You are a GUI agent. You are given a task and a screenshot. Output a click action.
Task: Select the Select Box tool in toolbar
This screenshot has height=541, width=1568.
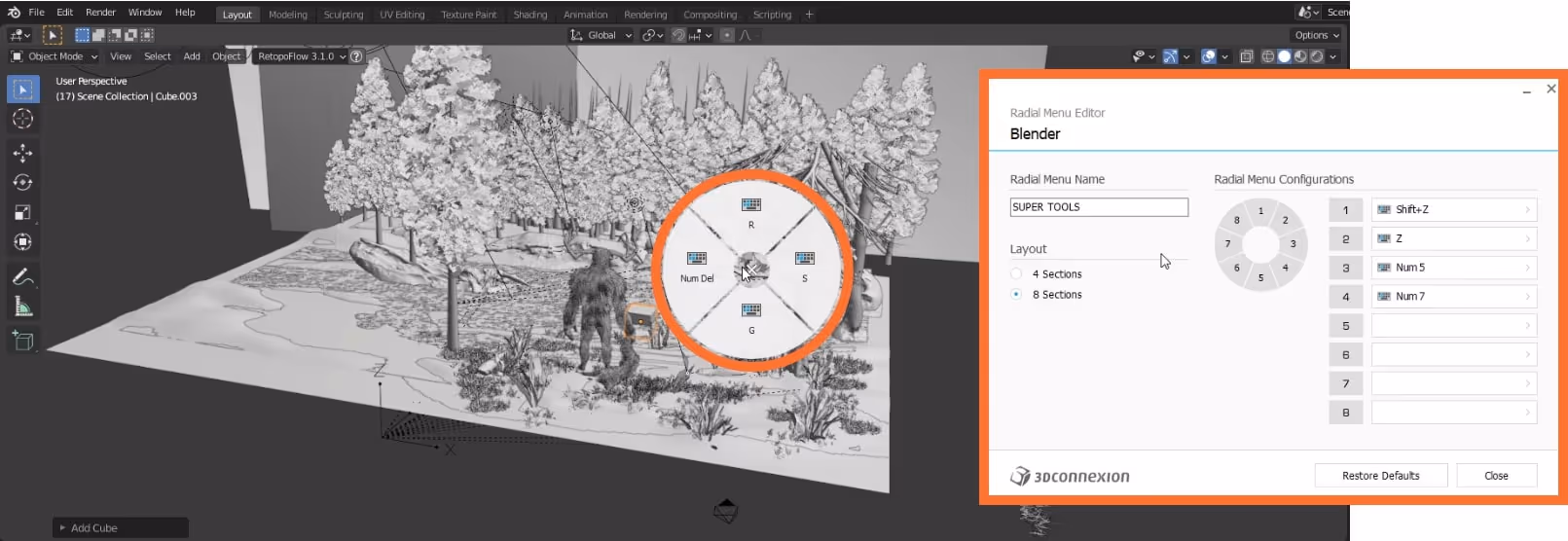tap(22, 90)
